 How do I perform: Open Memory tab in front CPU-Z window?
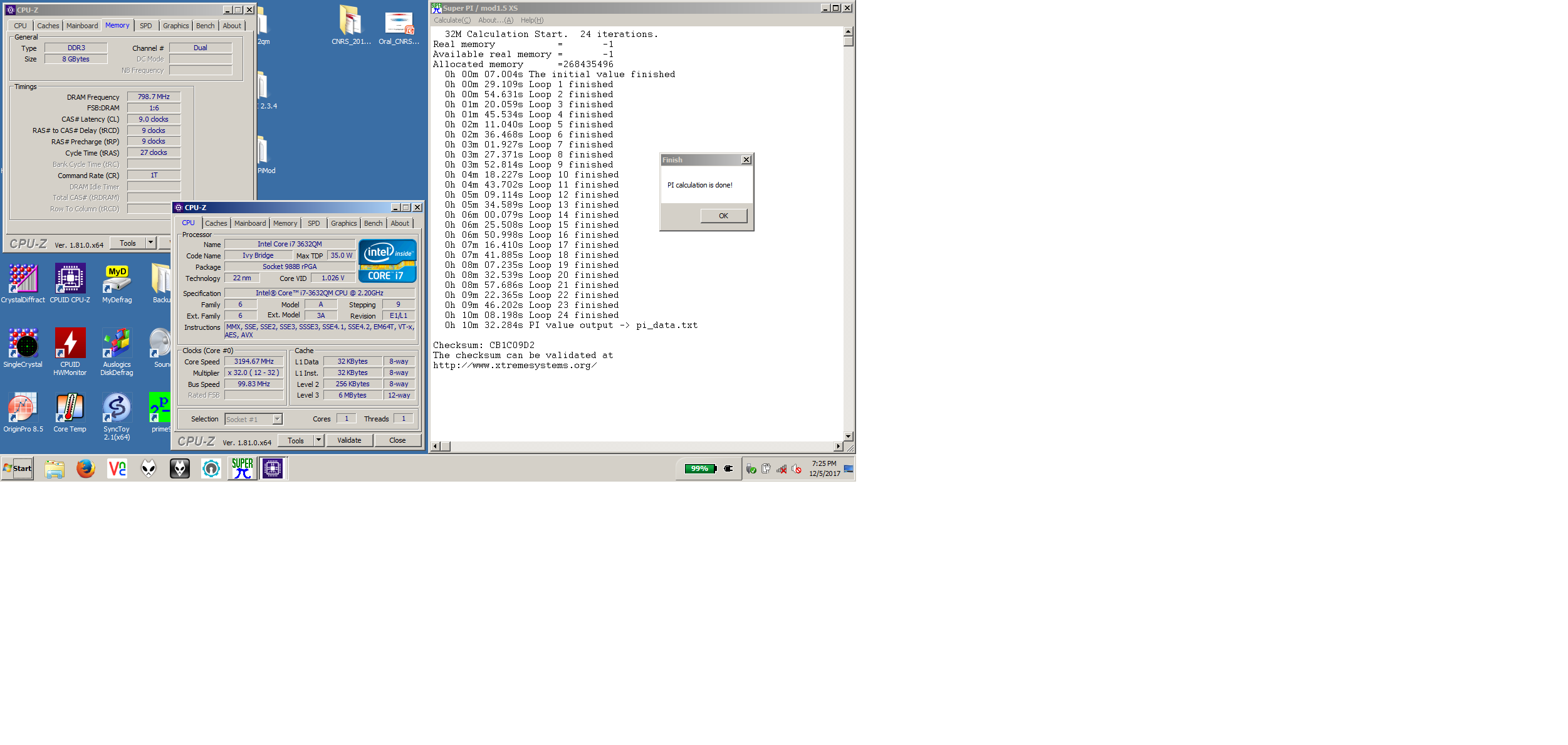click(x=285, y=223)
